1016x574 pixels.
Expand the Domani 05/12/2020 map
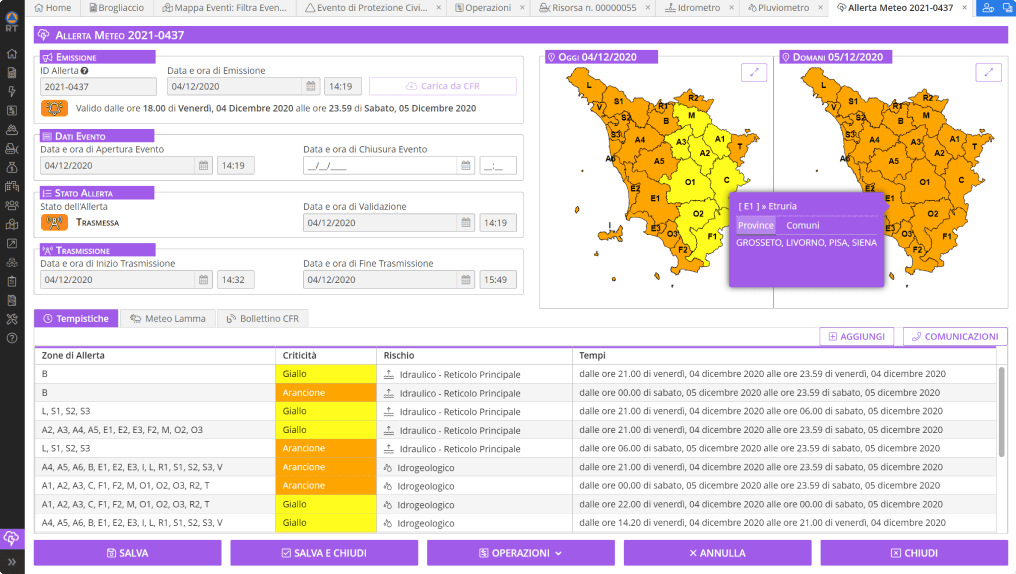click(x=988, y=73)
